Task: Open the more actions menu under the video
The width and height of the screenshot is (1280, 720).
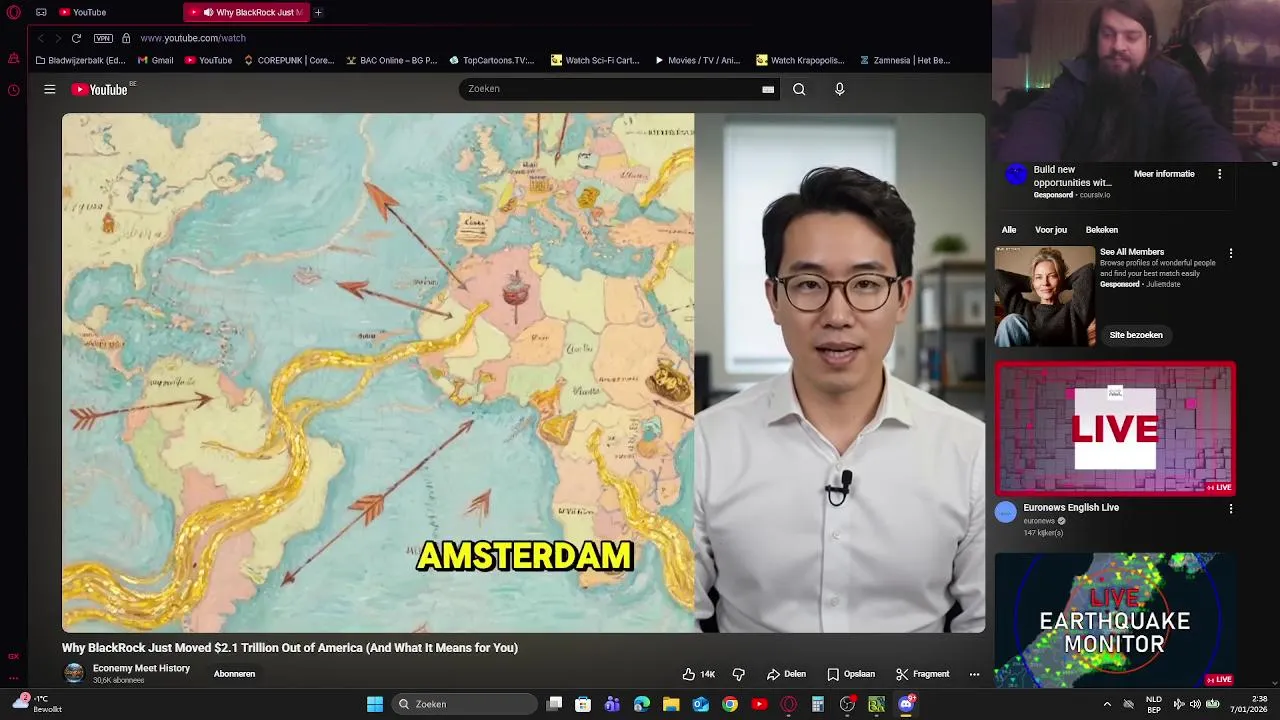Action: click(974, 674)
